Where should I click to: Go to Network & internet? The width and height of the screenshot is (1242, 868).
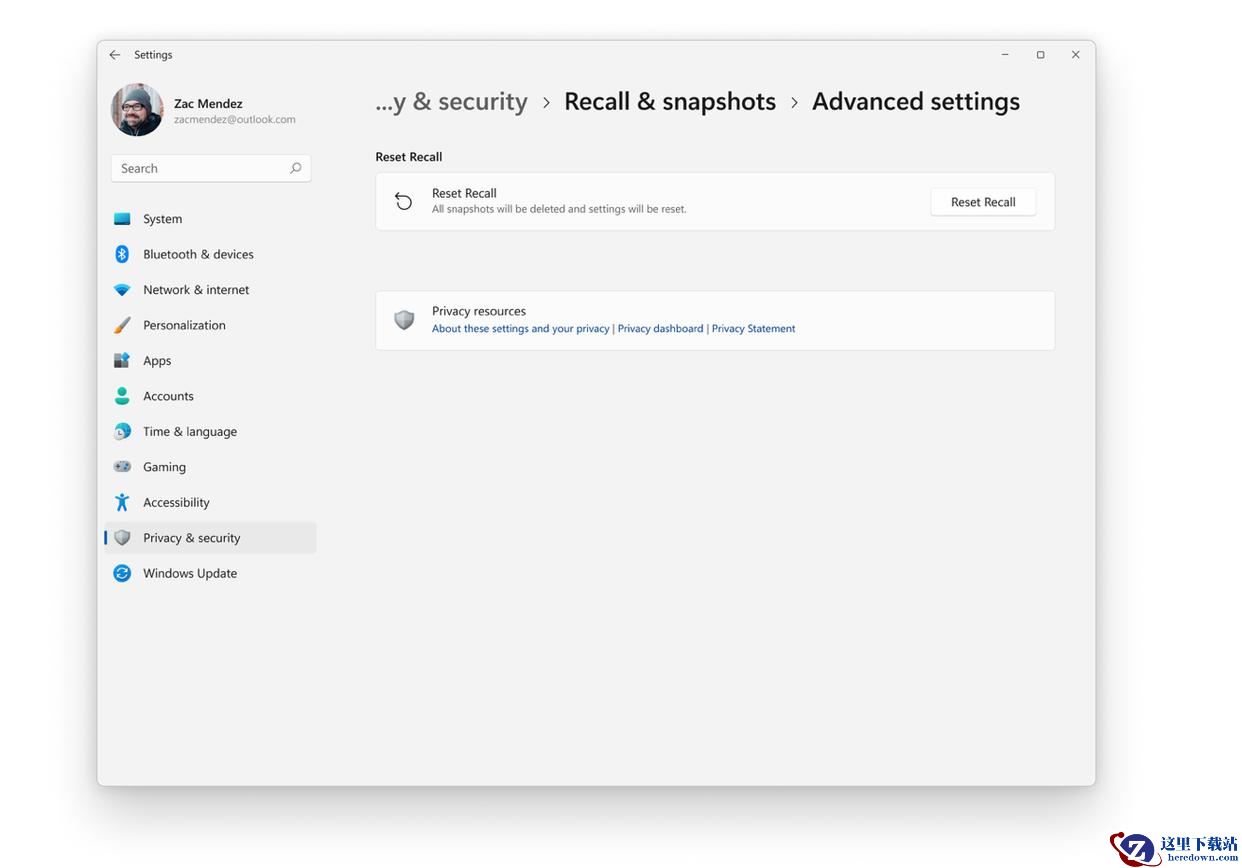pos(196,290)
